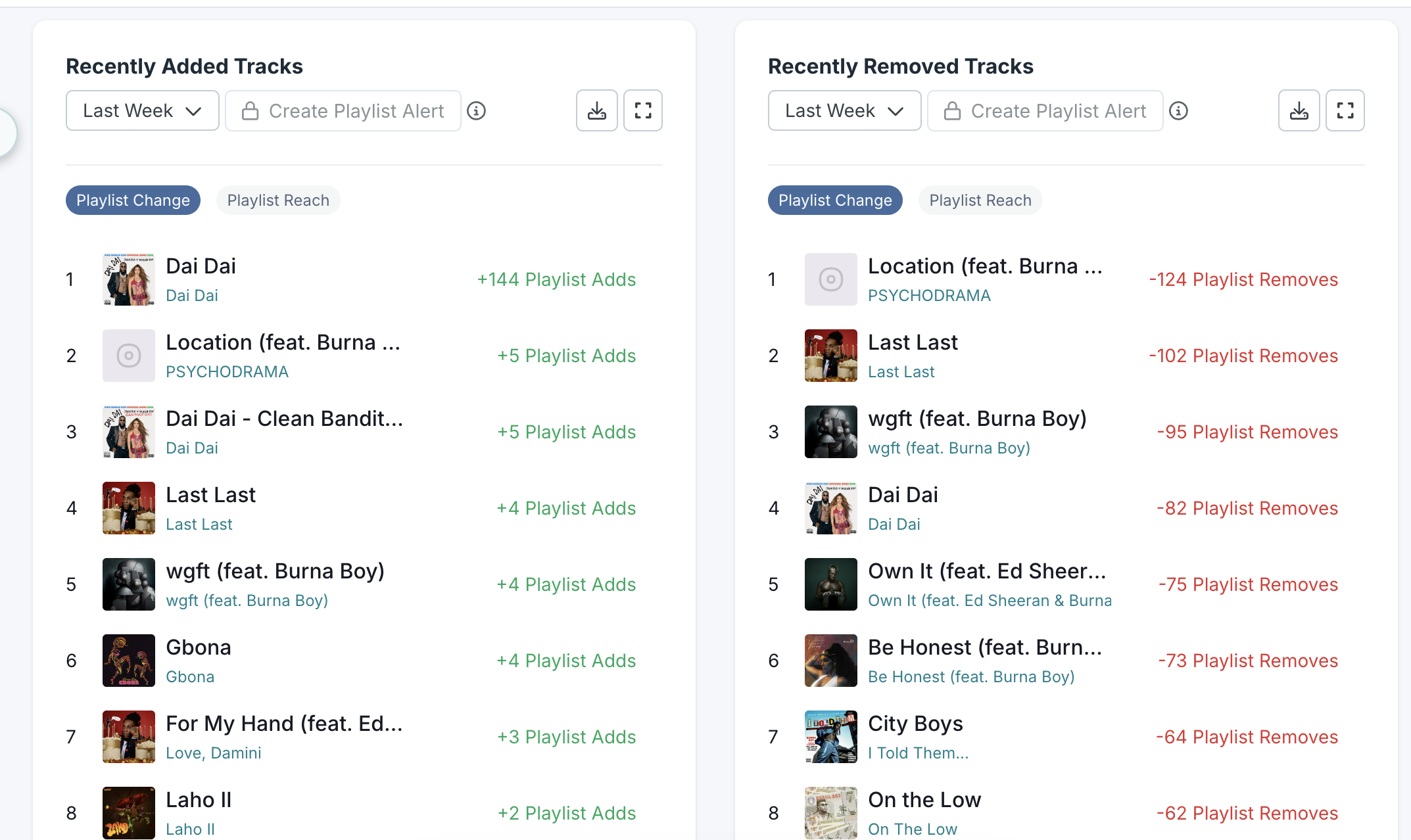Select Playlist Change in removed tracks panel
The width and height of the screenshot is (1411, 840).
point(835,200)
